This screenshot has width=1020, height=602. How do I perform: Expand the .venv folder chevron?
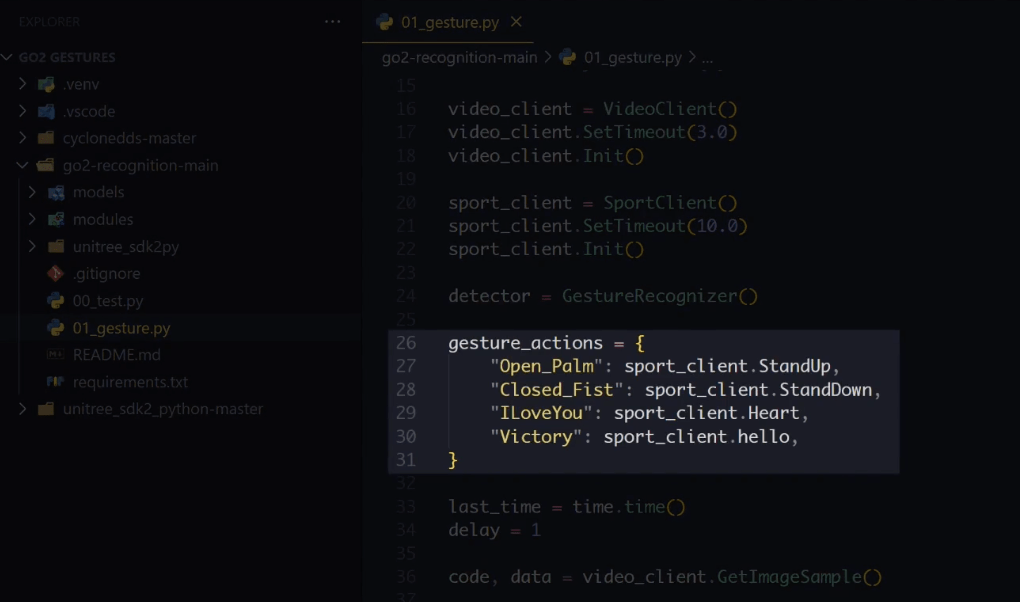pyautogui.click(x=23, y=85)
